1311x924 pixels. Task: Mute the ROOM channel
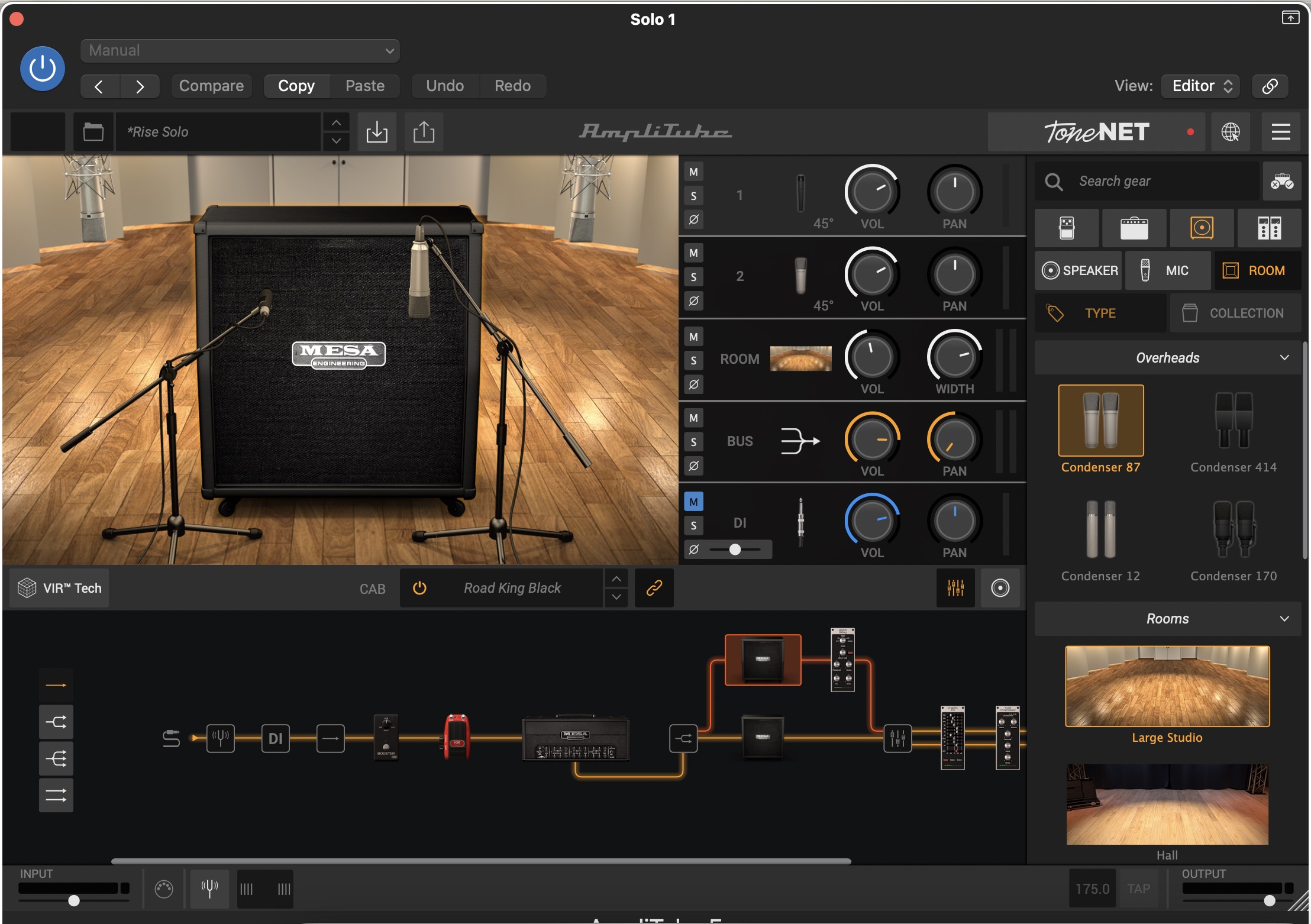693,337
